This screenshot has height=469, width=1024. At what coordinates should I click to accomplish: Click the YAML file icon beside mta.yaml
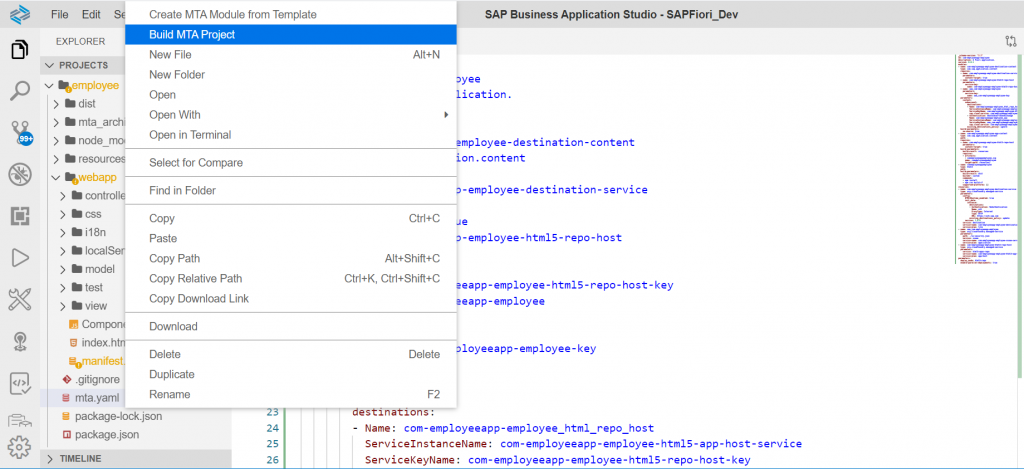[x=66, y=397]
